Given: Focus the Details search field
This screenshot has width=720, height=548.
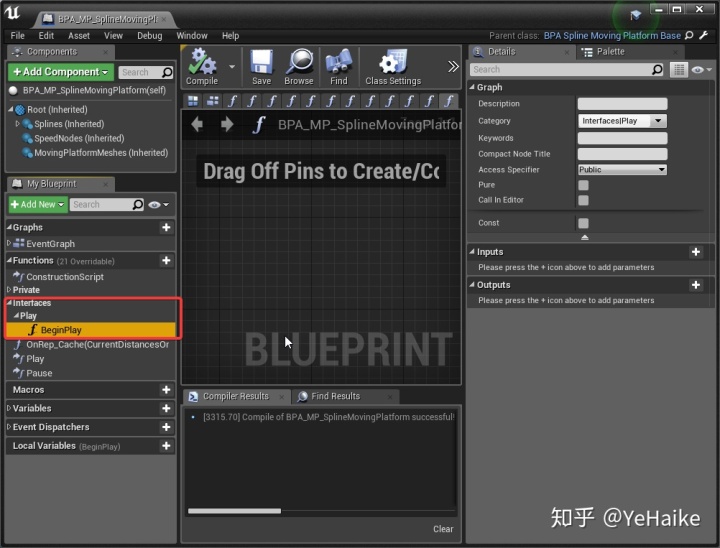Looking at the screenshot, I should tap(567, 69).
